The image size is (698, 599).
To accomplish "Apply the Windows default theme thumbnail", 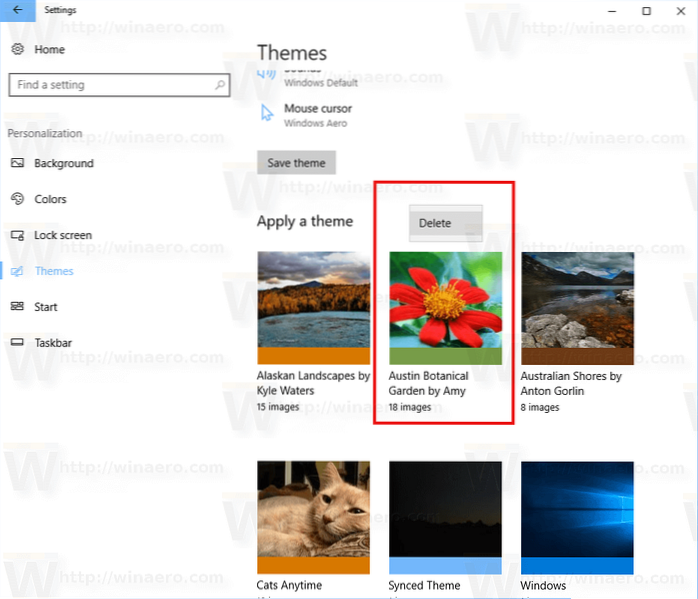I will pyautogui.click(x=577, y=517).
